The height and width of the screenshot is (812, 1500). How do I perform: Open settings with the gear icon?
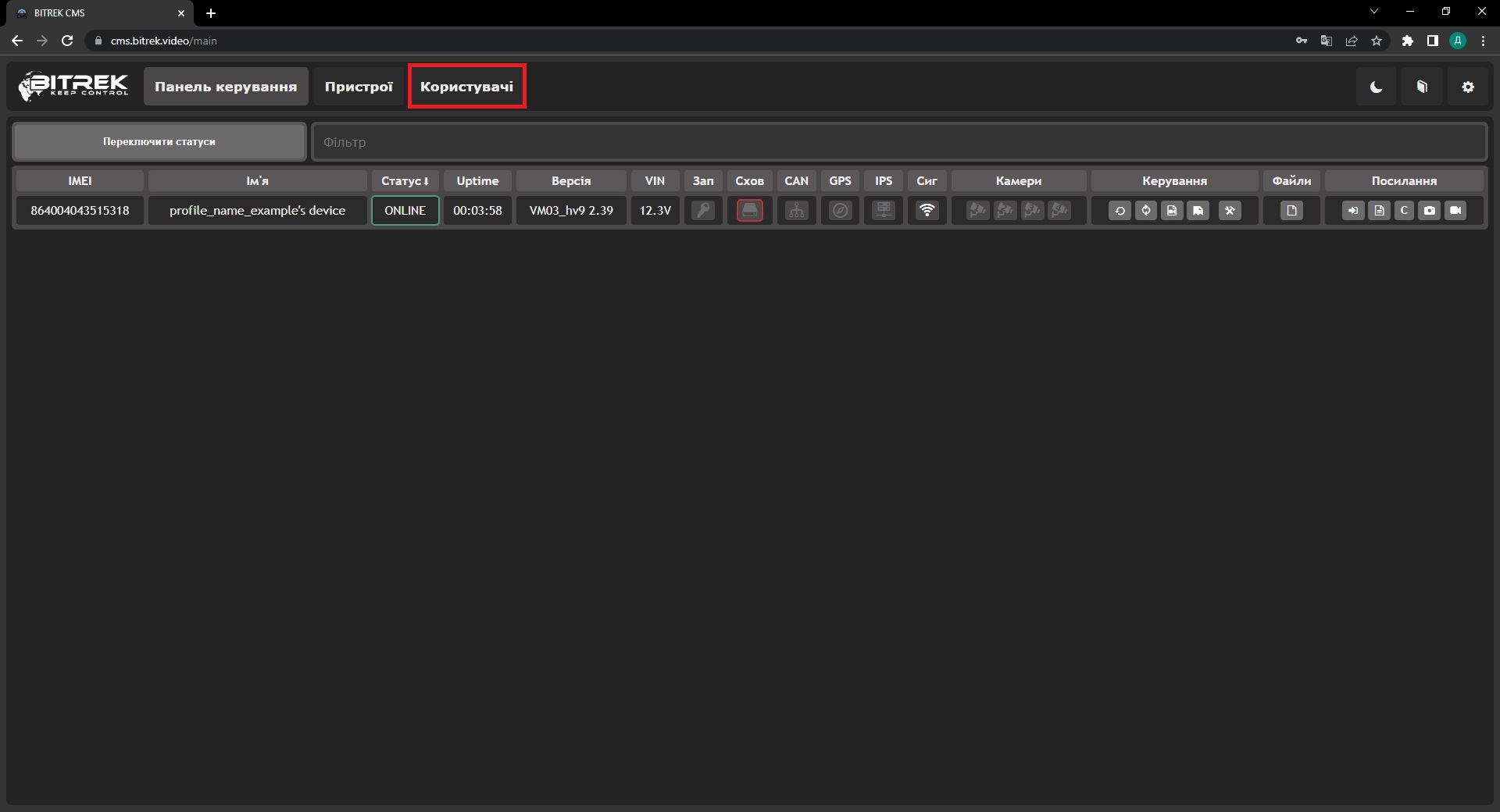(1468, 87)
